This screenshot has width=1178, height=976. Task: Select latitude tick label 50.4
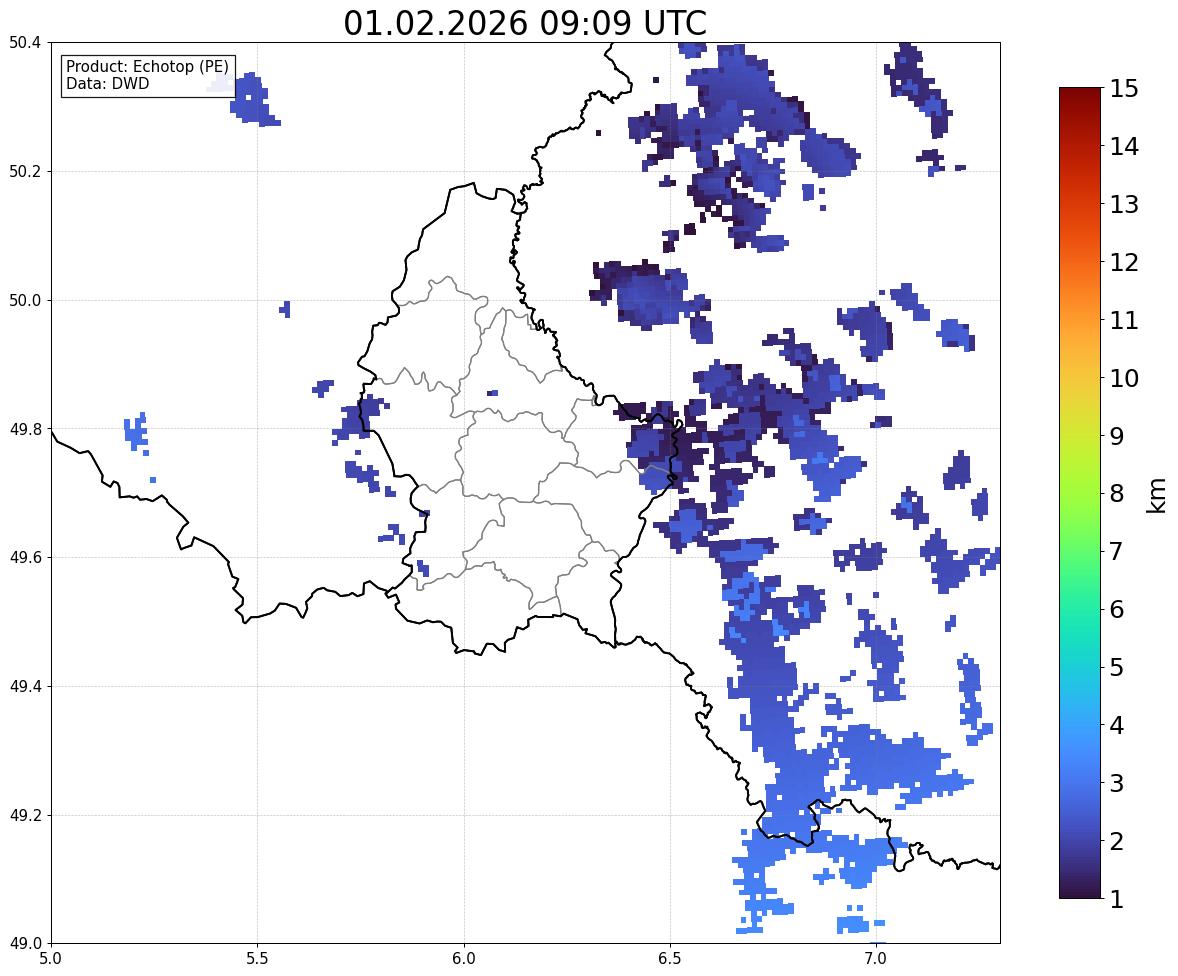click(x=25, y=43)
